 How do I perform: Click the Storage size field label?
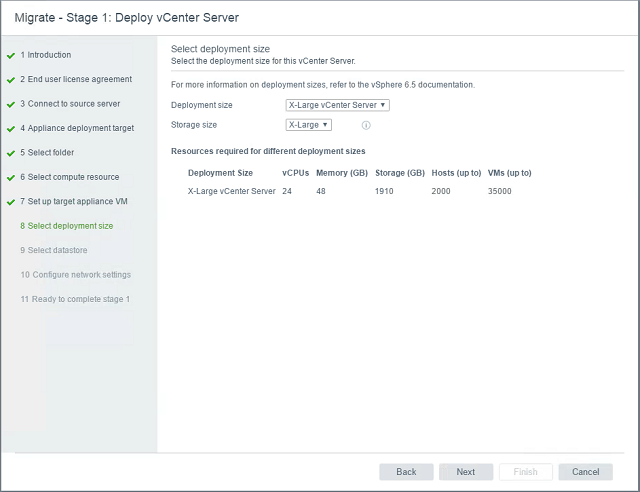[x=194, y=125]
